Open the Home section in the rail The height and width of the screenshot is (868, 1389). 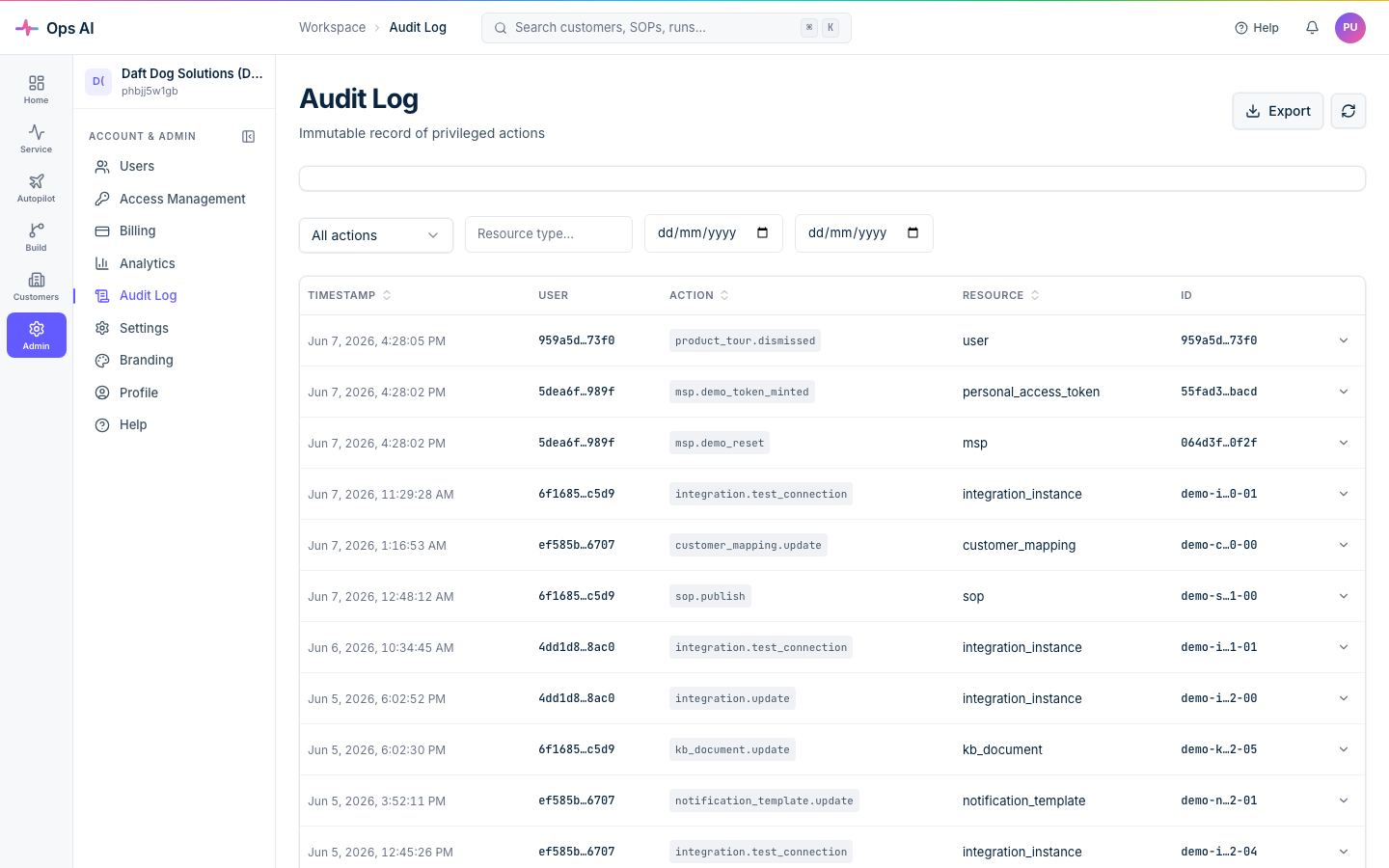pyautogui.click(x=36, y=90)
